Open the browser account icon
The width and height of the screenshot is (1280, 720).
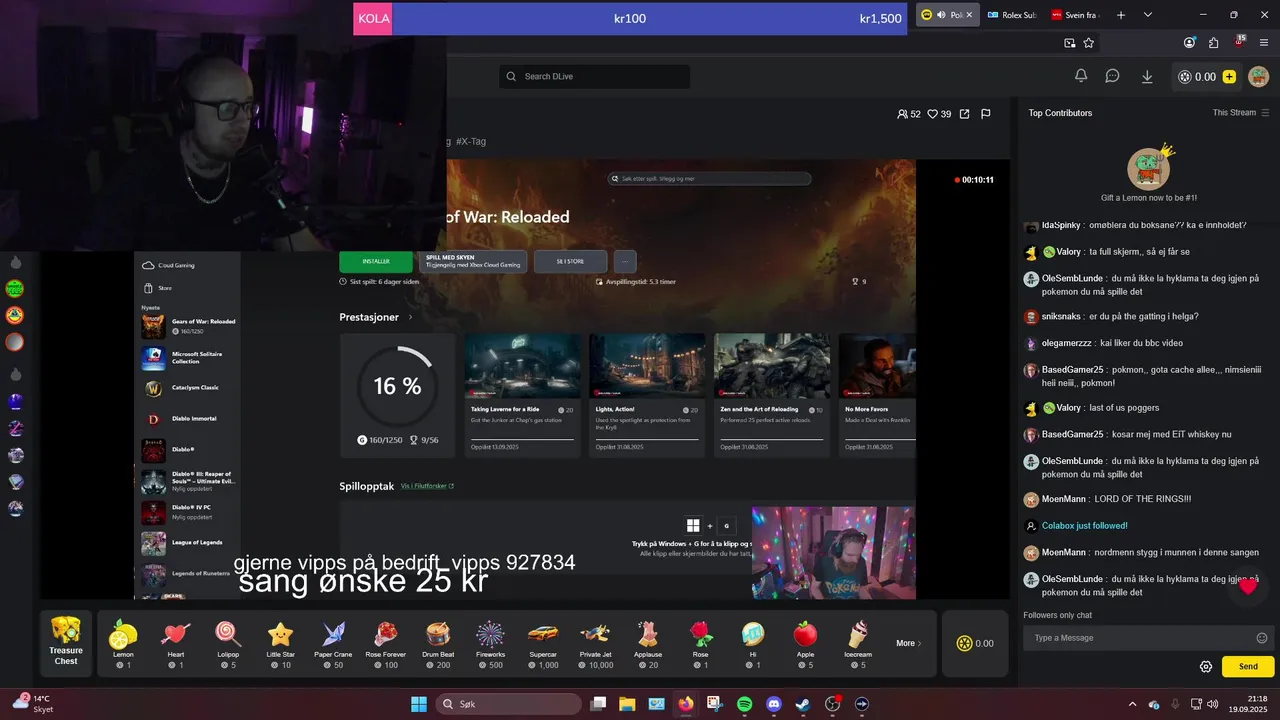pos(1189,43)
